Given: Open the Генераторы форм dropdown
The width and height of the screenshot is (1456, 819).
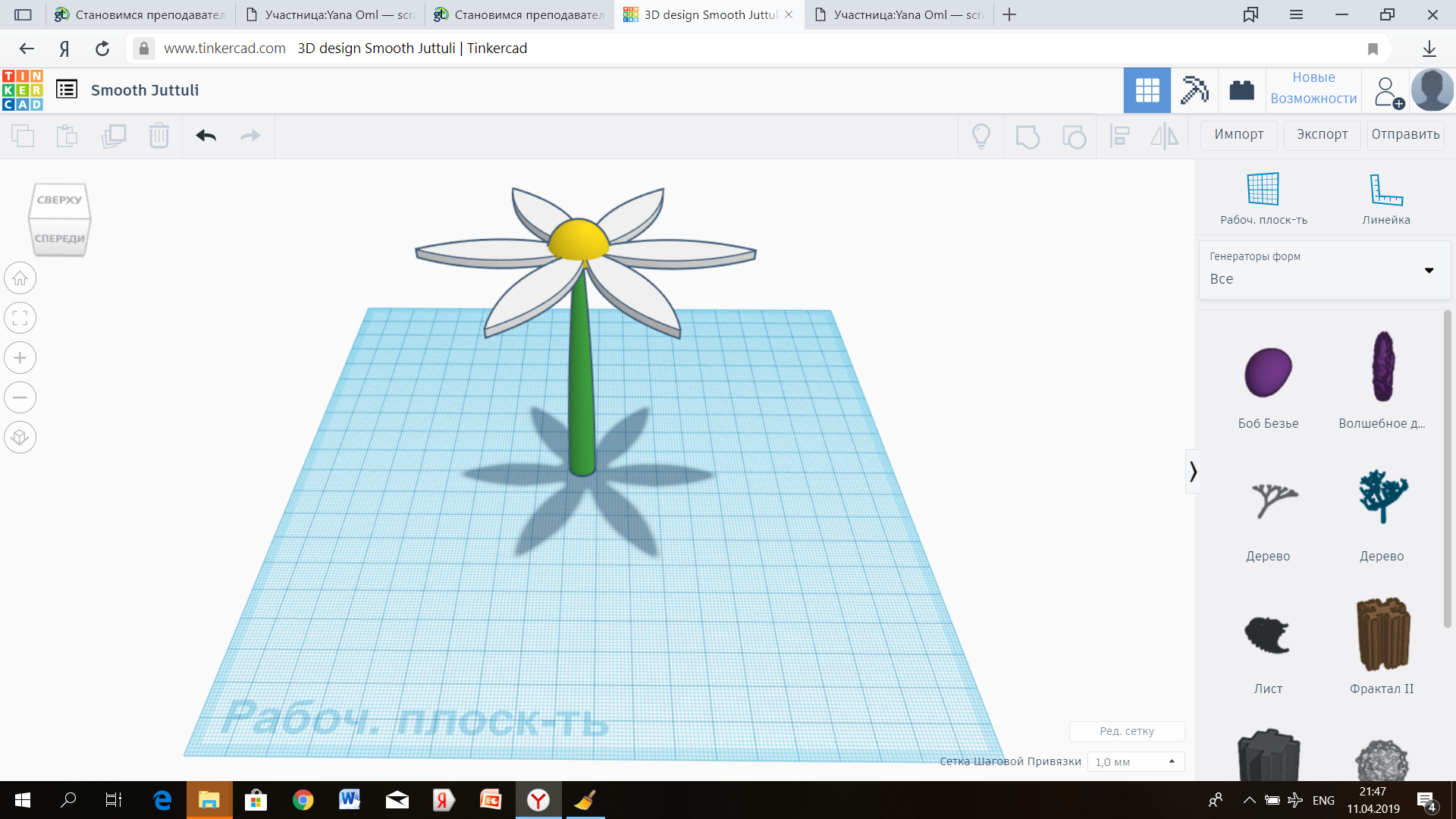Looking at the screenshot, I should coord(1324,270).
